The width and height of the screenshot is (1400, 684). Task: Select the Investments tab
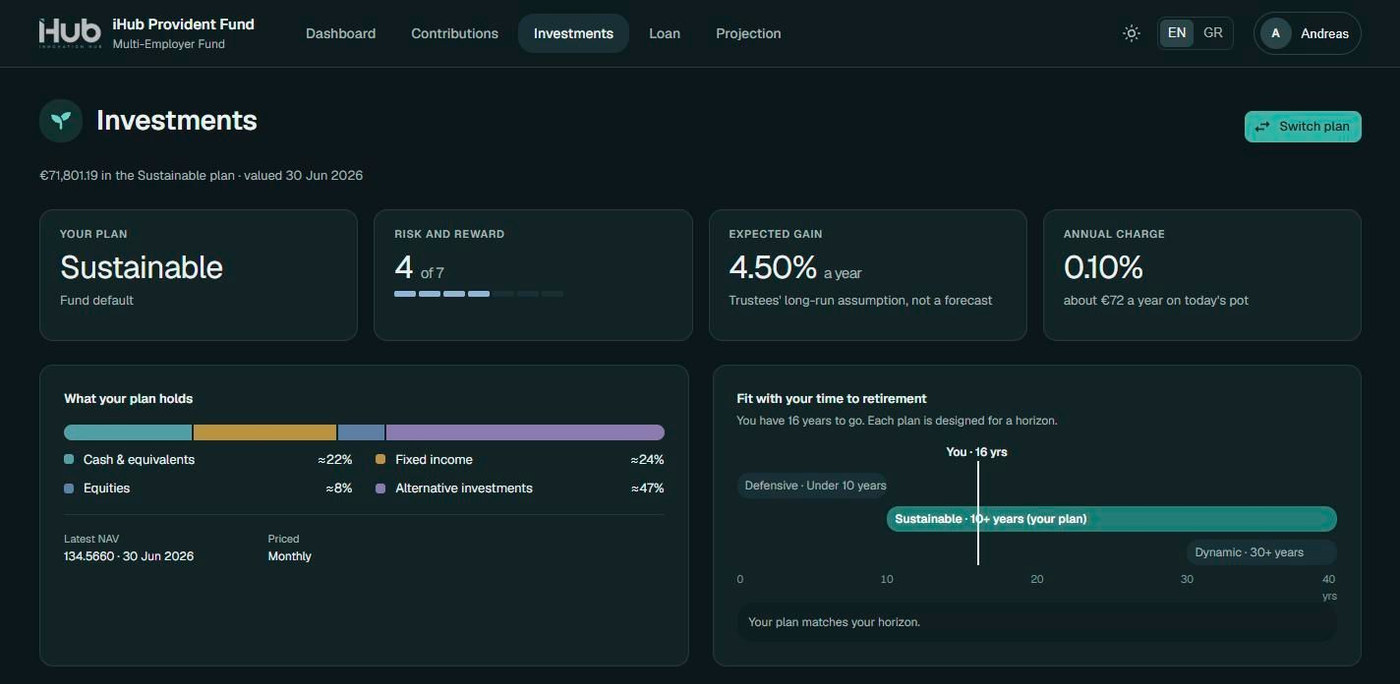point(573,33)
